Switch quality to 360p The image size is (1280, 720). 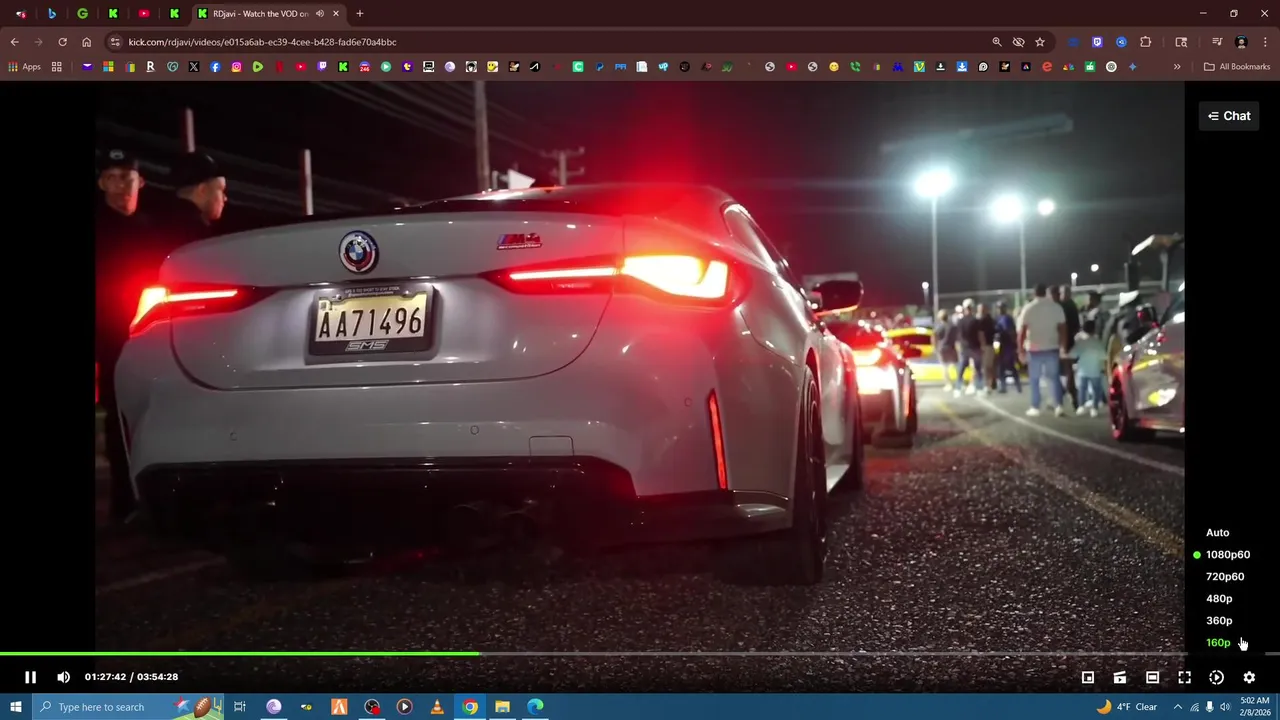point(1219,621)
